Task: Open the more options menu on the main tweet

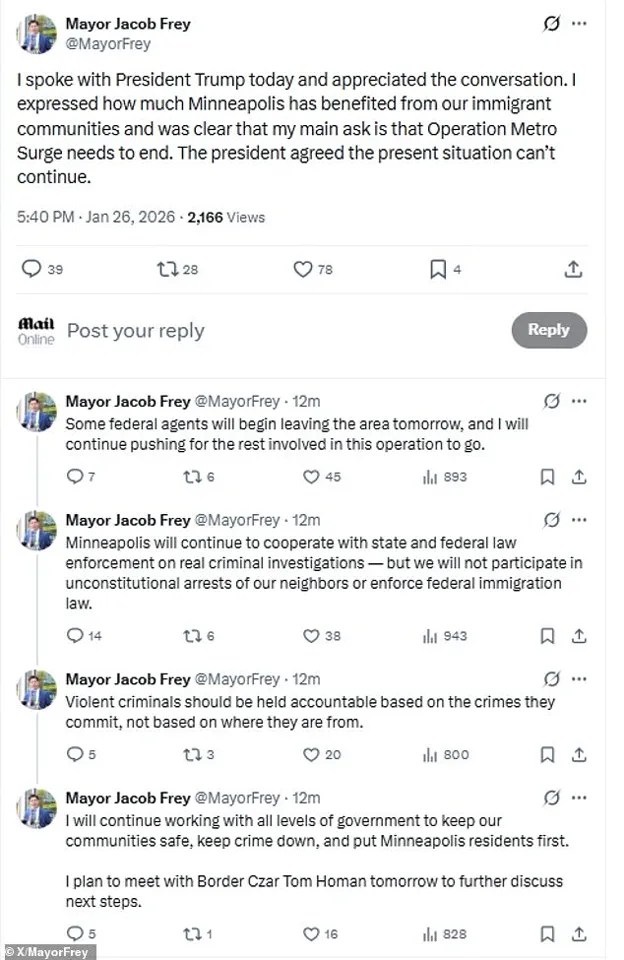Action: click(x=580, y=24)
